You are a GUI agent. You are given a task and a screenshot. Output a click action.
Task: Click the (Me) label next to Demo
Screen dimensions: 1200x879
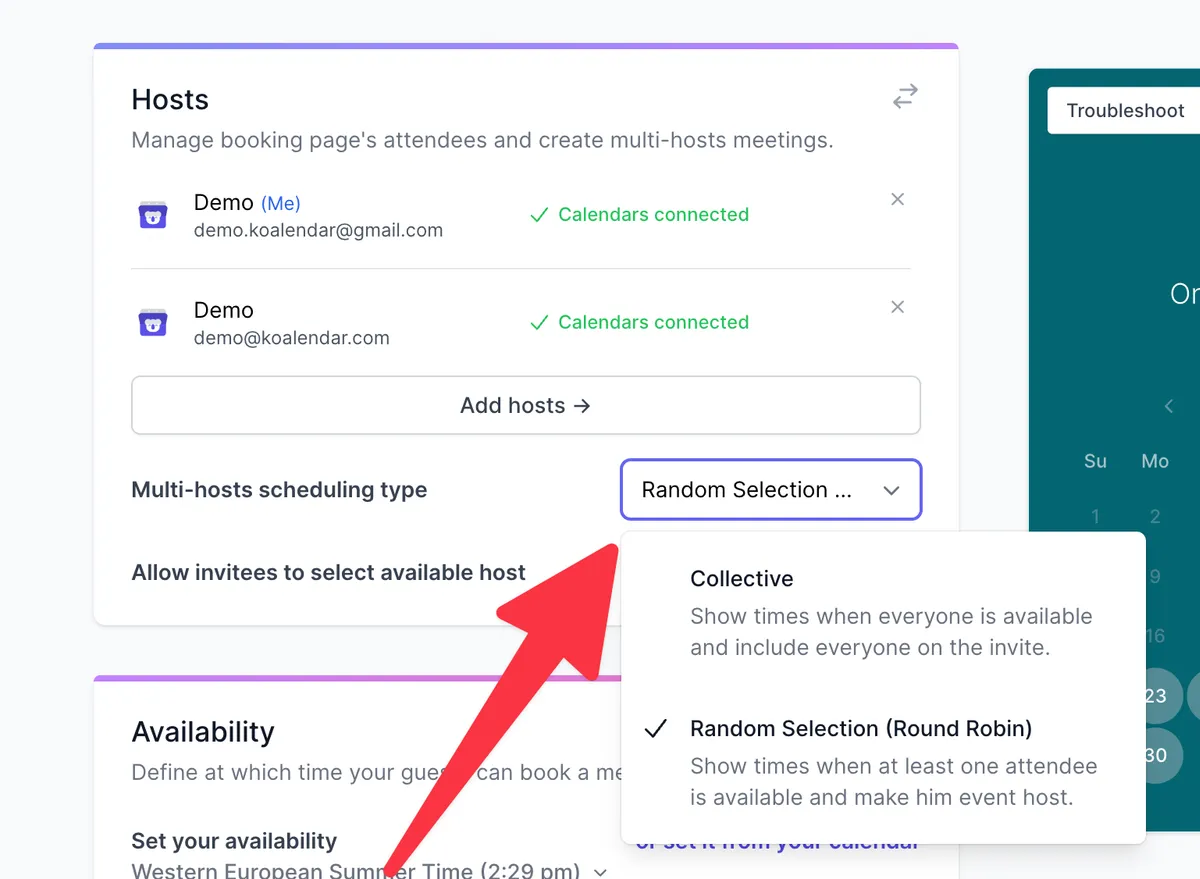[281, 204]
